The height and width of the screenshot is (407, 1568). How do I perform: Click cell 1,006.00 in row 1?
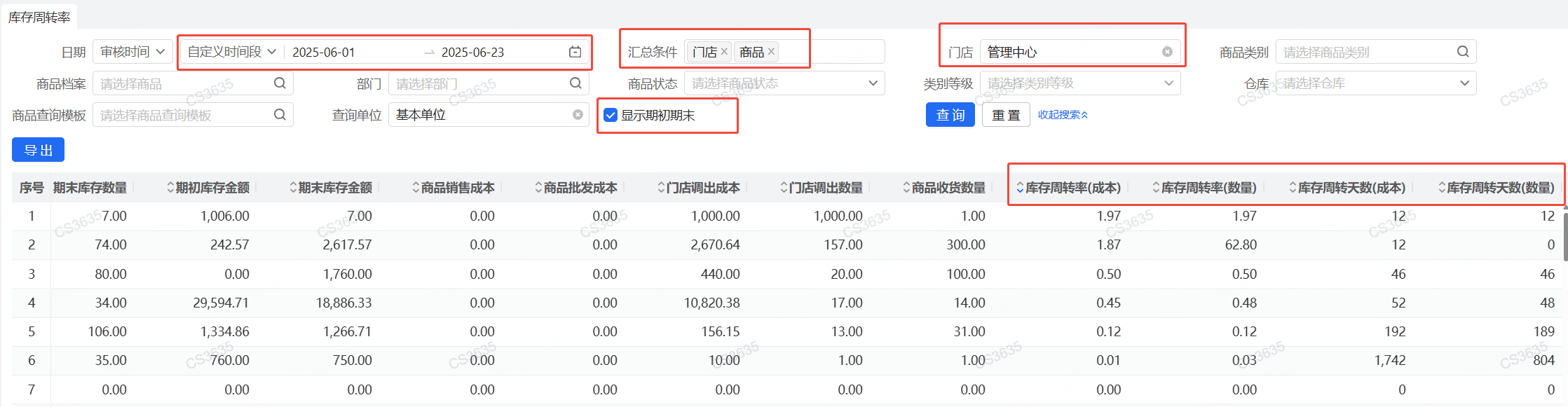click(224, 216)
